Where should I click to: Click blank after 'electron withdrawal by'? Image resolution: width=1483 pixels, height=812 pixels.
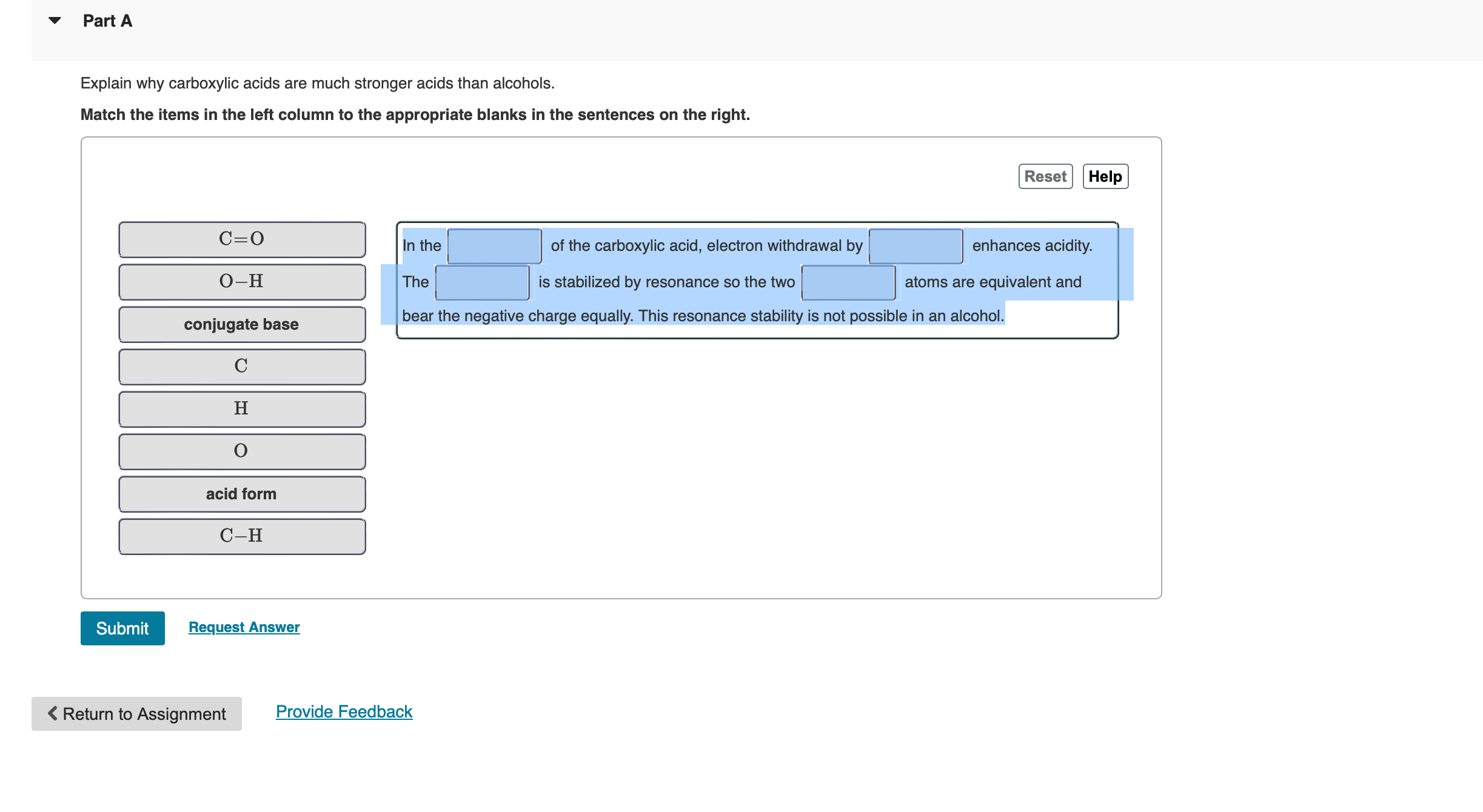(x=916, y=246)
